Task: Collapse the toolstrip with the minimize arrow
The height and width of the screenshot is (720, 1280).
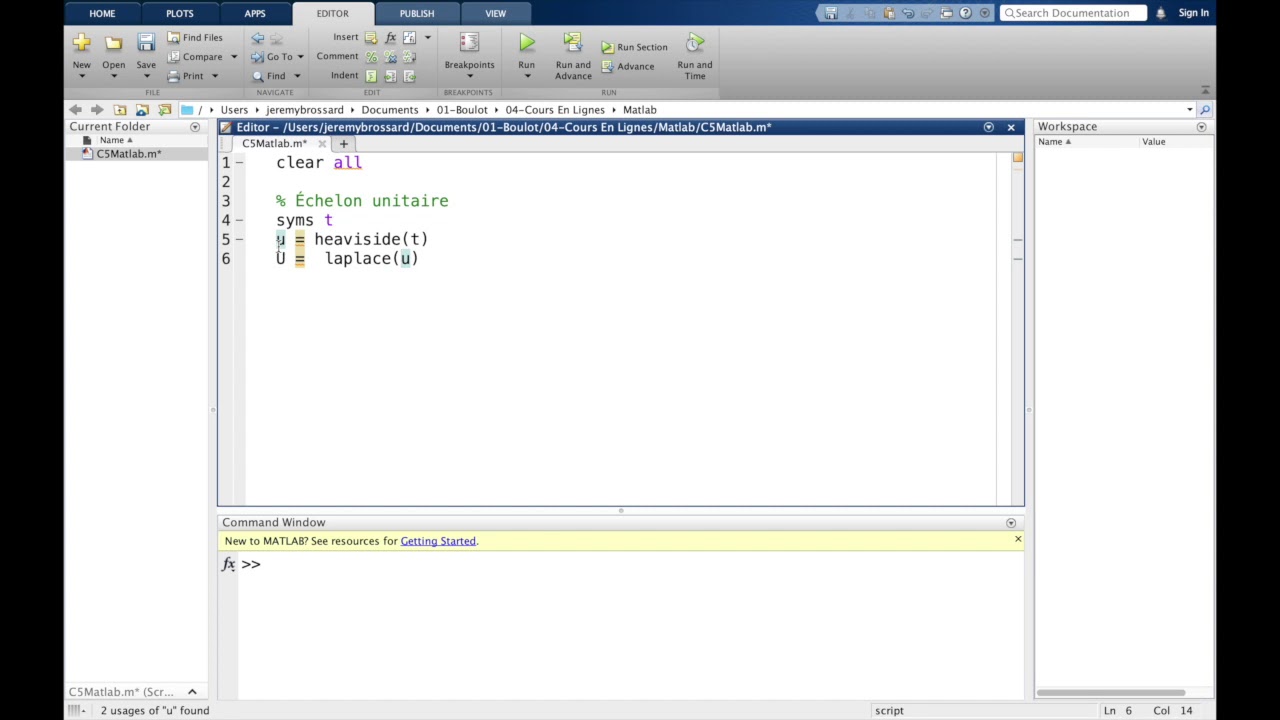Action: 1205,90
